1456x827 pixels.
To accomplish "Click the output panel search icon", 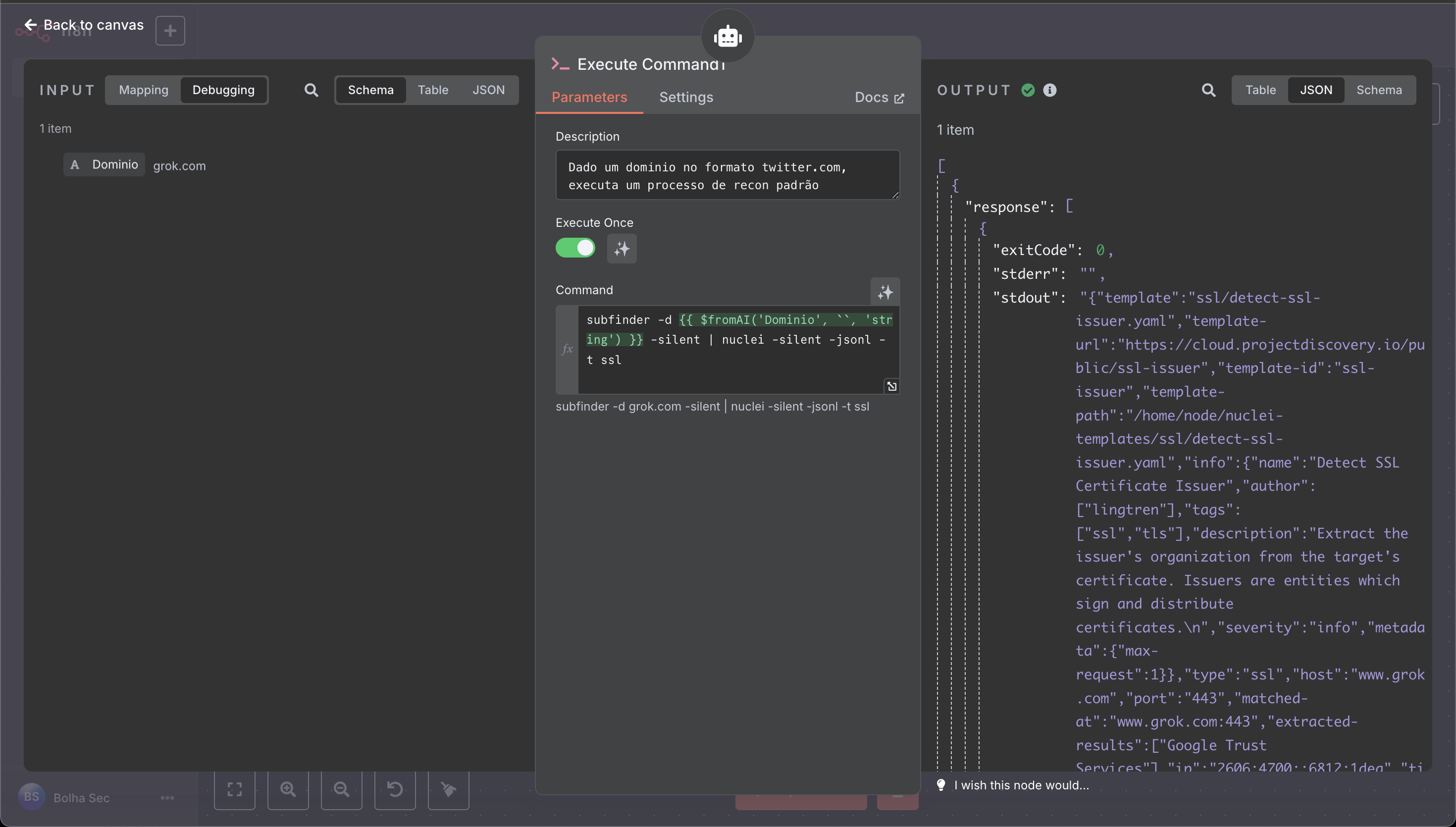I will 1208,90.
